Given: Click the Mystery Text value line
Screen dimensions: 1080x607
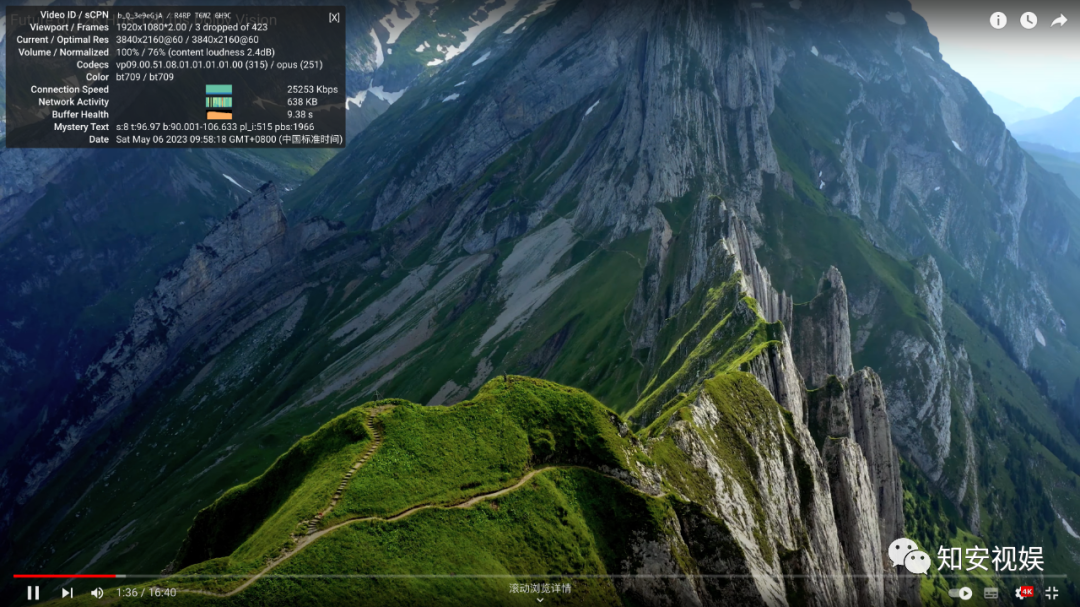Looking at the screenshot, I should coord(215,127).
